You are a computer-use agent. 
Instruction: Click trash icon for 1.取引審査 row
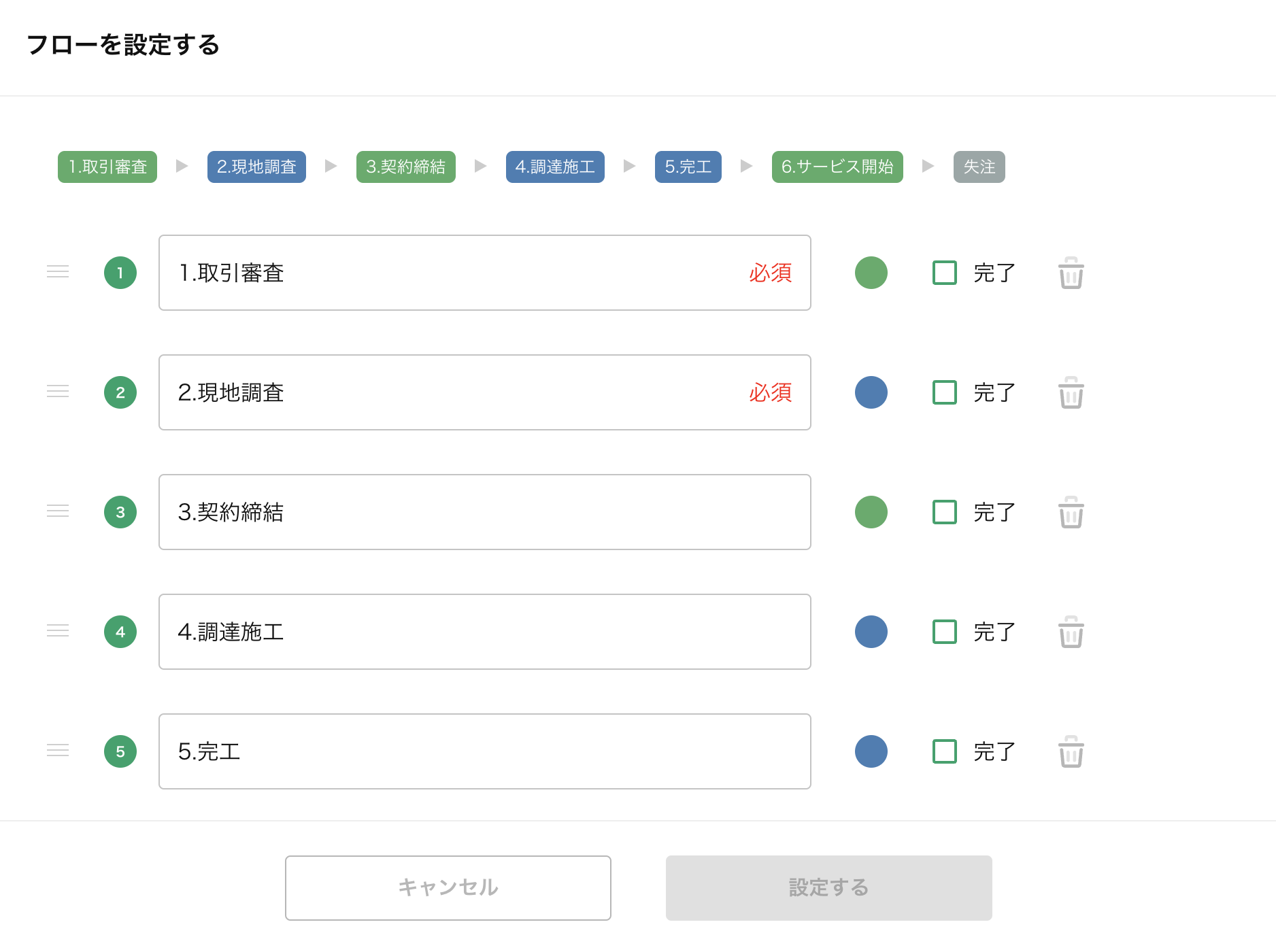[1071, 273]
